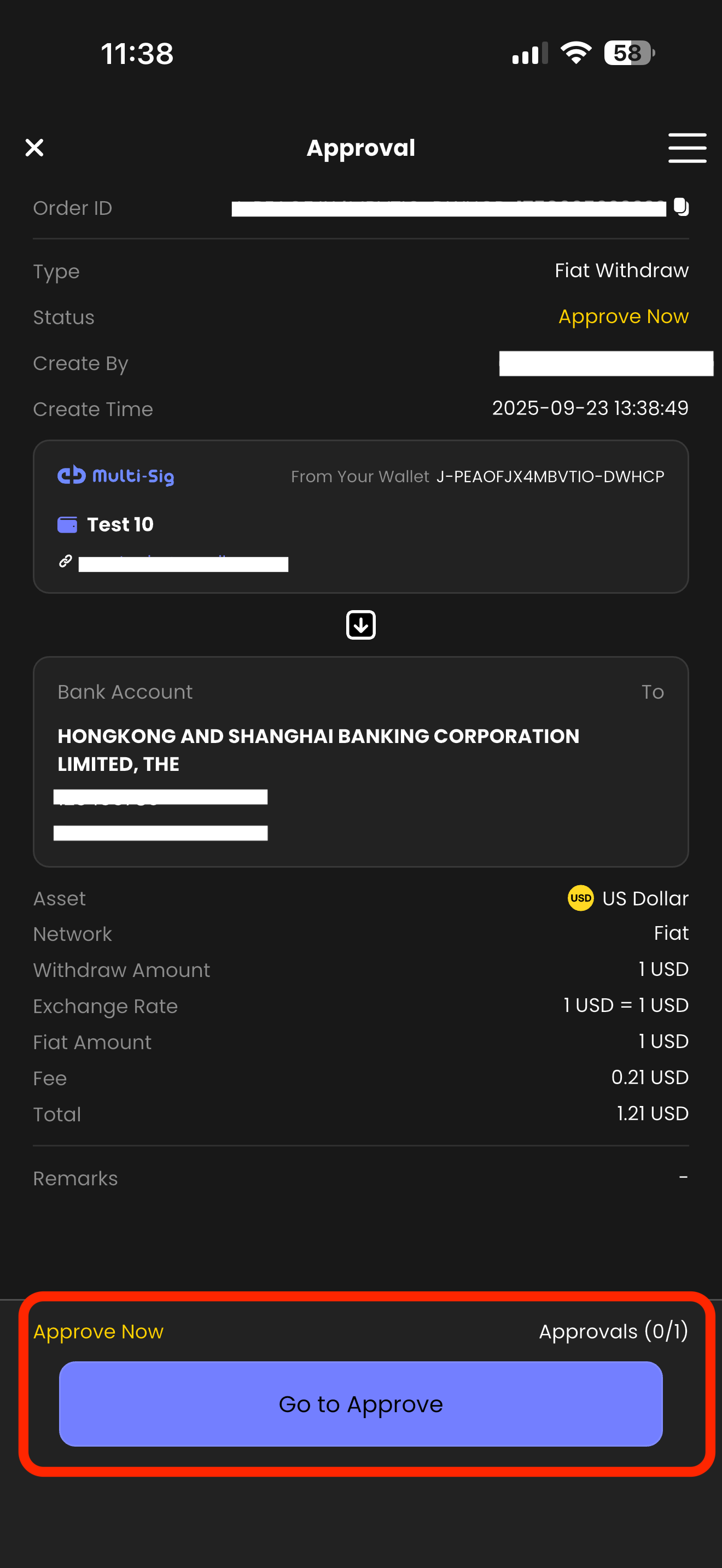722x1568 pixels.
Task: Close the Approval screen with X
Action: click(34, 147)
